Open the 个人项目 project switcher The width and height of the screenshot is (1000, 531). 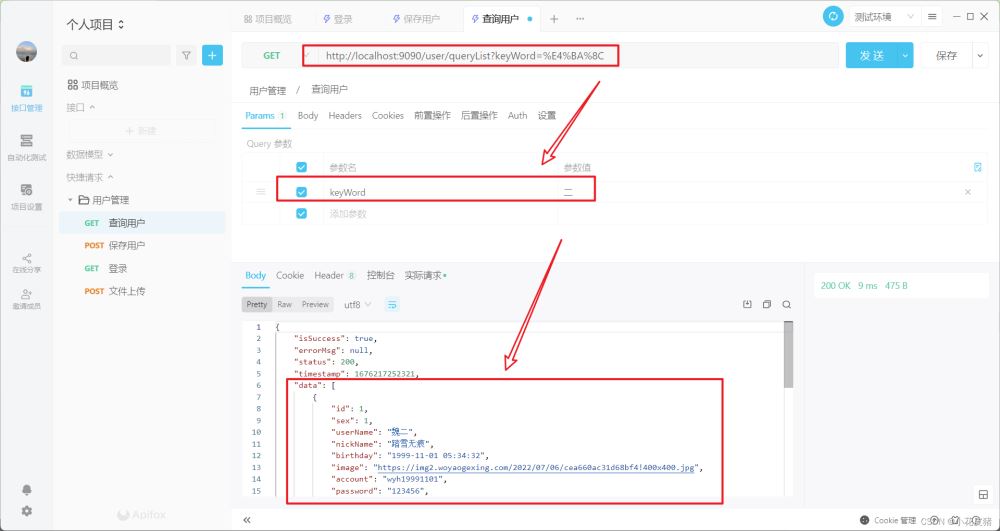(x=96, y=25)
